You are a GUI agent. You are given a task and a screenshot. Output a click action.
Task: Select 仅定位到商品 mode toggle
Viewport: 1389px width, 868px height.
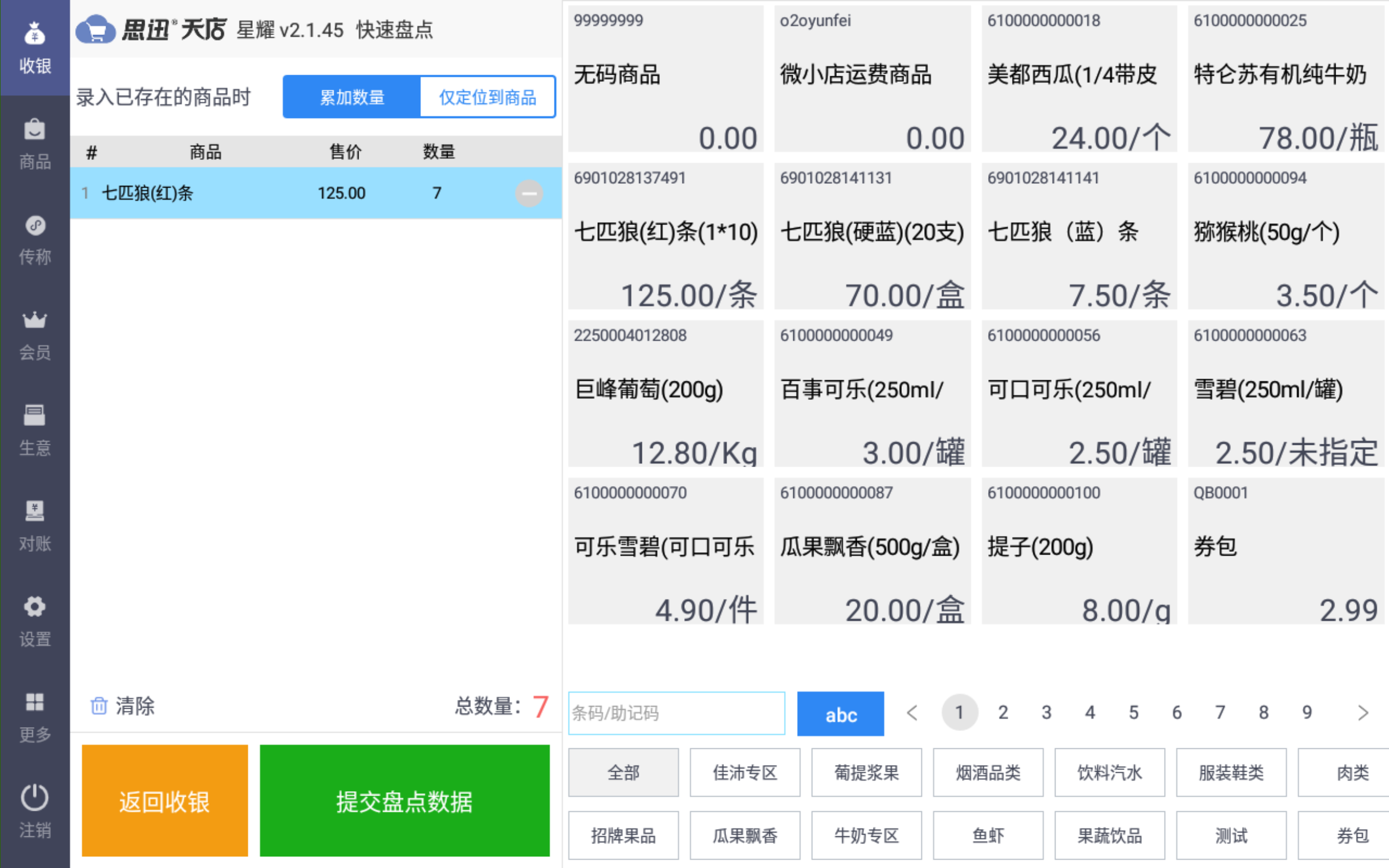click(487, 97)
